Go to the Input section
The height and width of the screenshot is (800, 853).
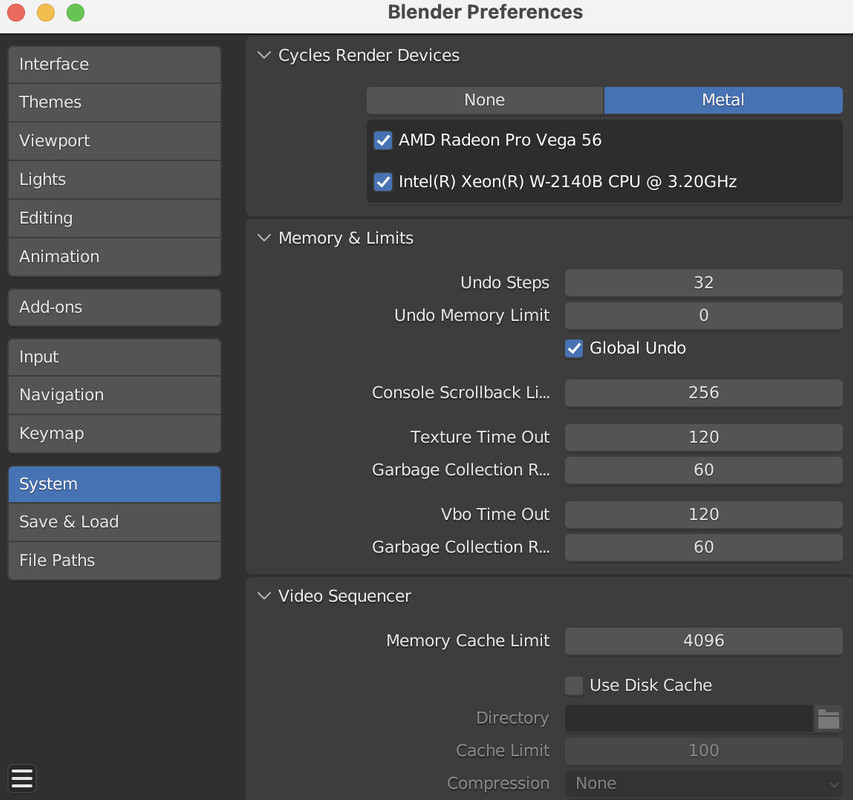tap(114, 357)
